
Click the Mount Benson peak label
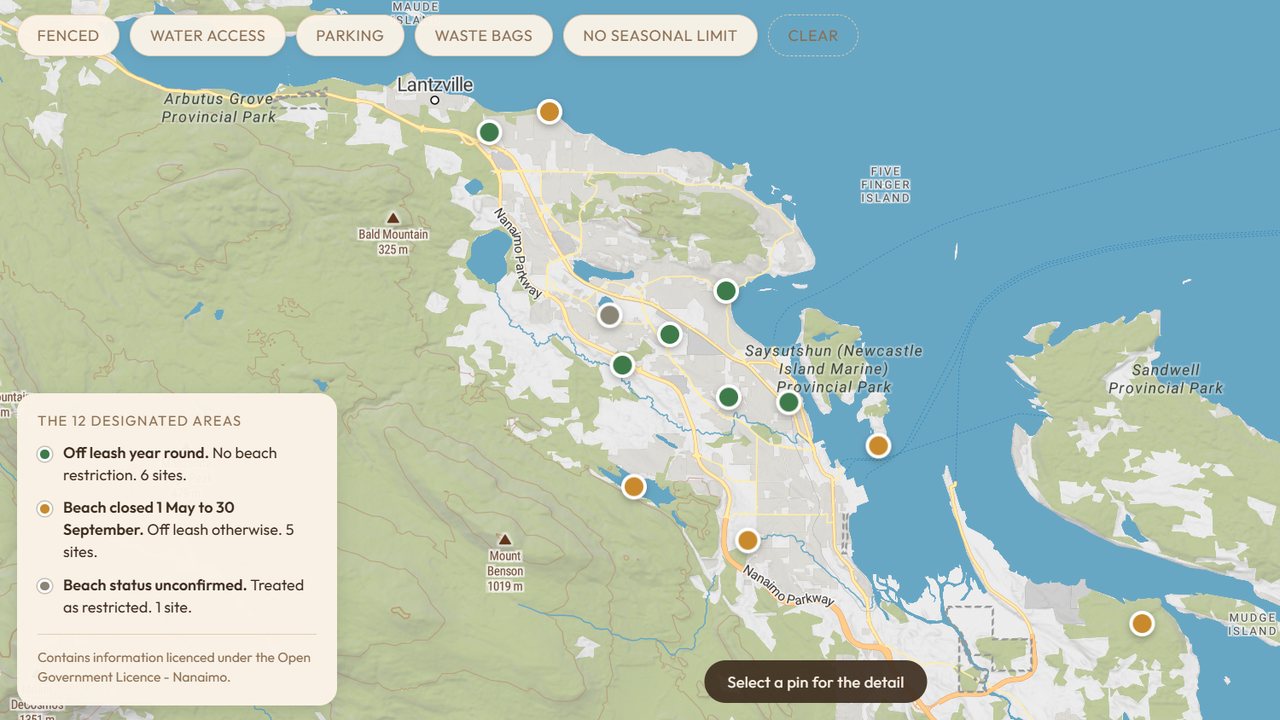[505, 571]
